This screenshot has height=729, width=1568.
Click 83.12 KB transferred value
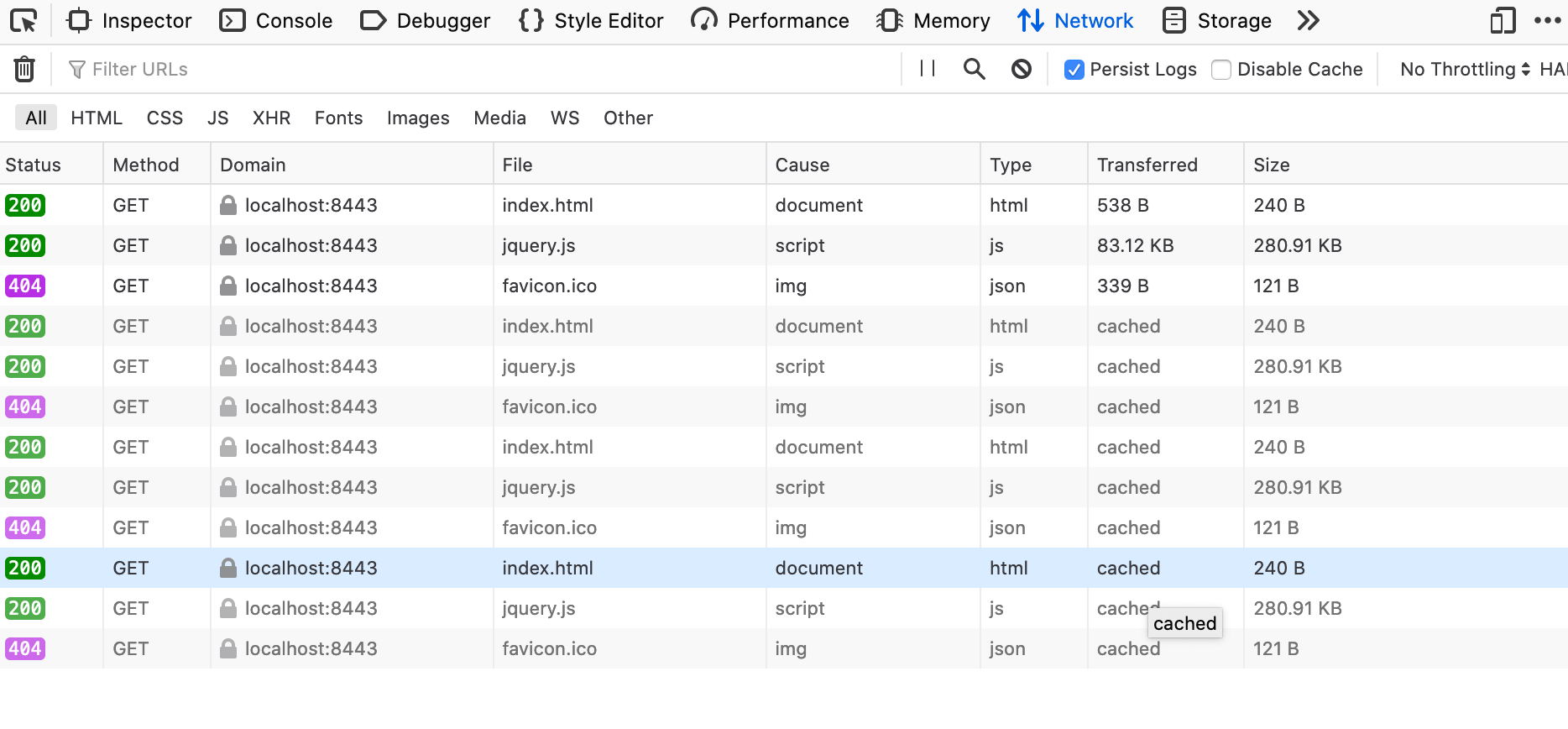(x=1135, y=245)
